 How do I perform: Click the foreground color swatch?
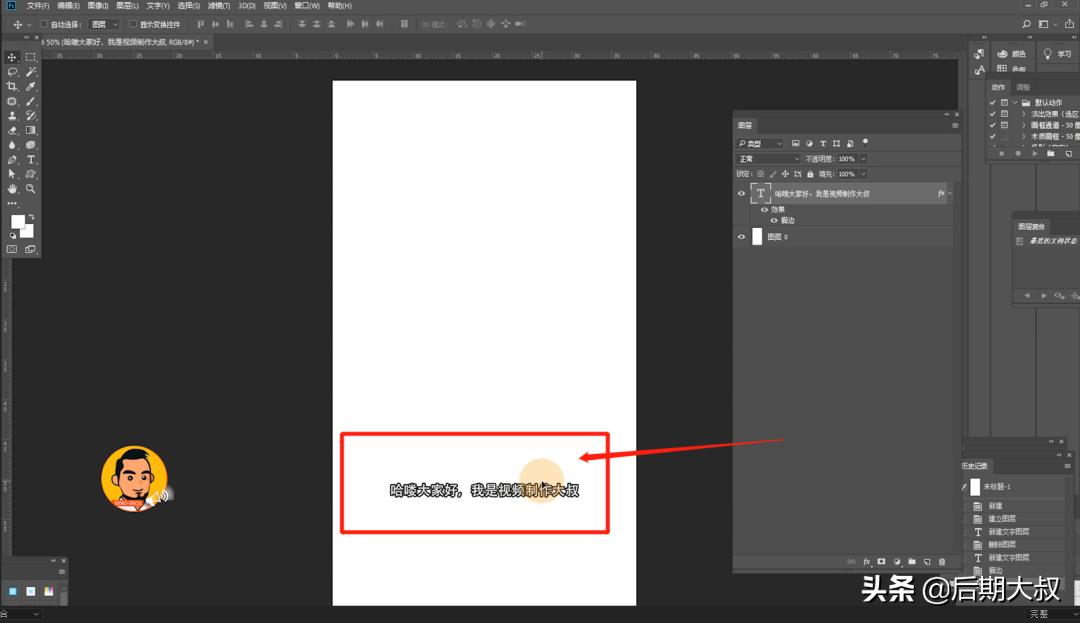18,222
